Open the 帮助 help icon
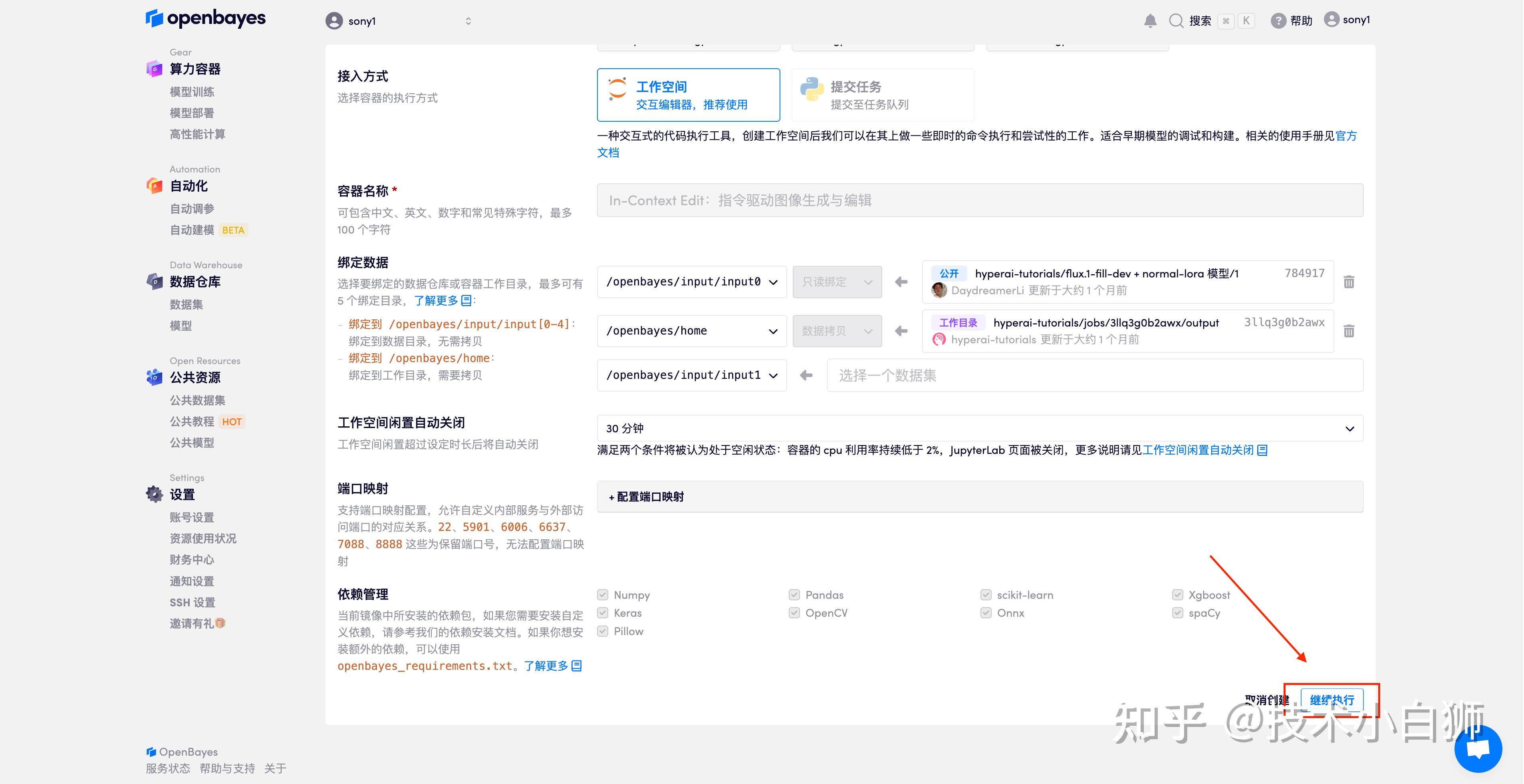1524x784 pixels. coord(1278,20)
